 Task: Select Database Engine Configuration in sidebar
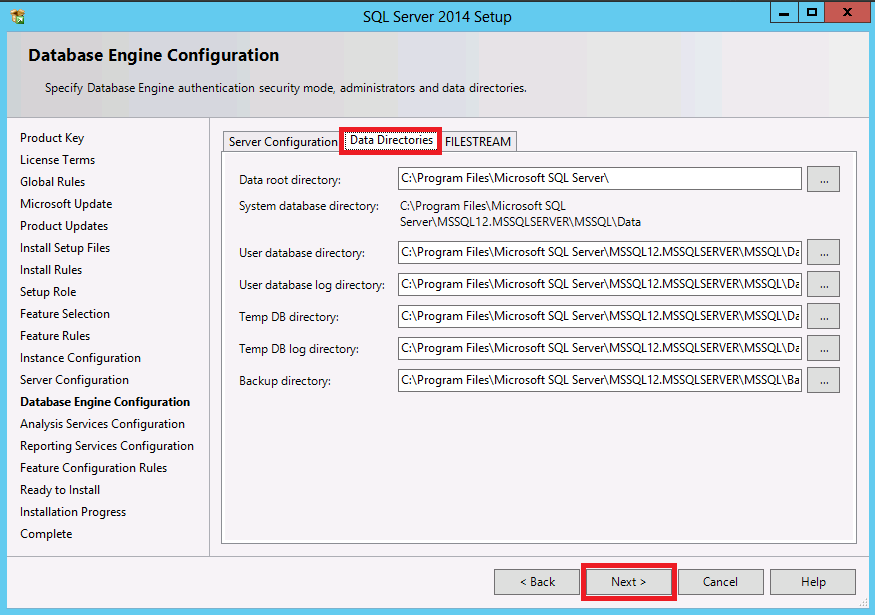coord(105,402)
